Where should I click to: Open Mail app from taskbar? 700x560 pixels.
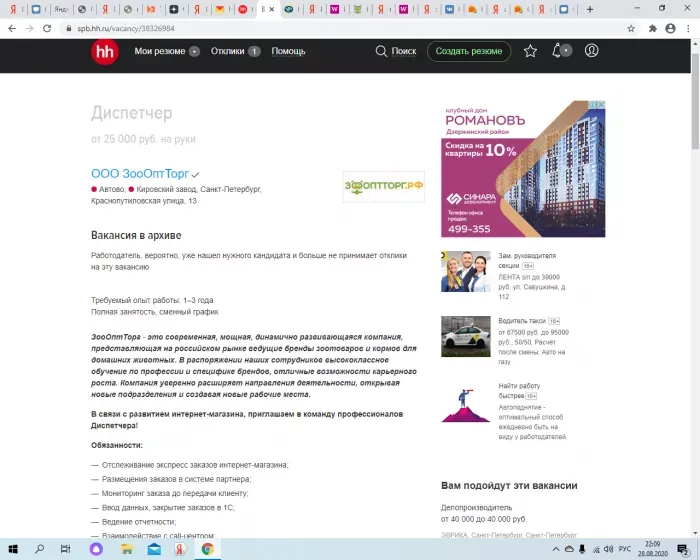154,549
